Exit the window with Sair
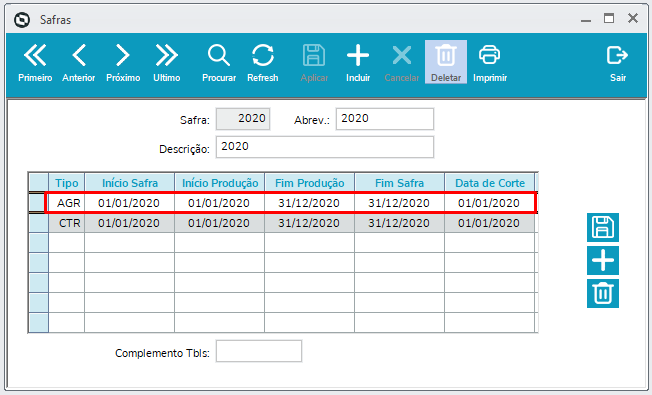652x395 pixels. [x=617, y=63]
